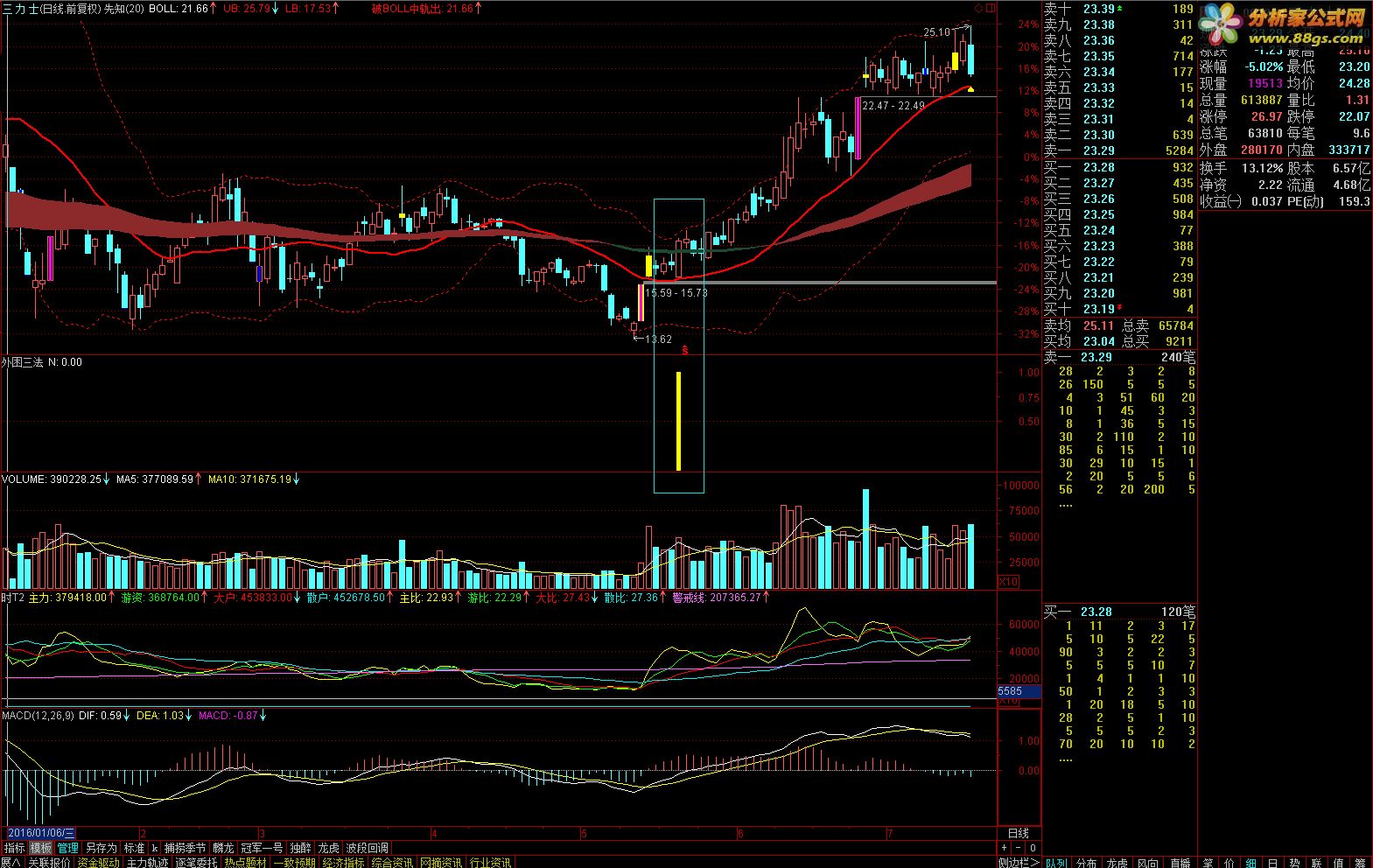Click the 2016/01/06/三 date label

pos(41,833)
